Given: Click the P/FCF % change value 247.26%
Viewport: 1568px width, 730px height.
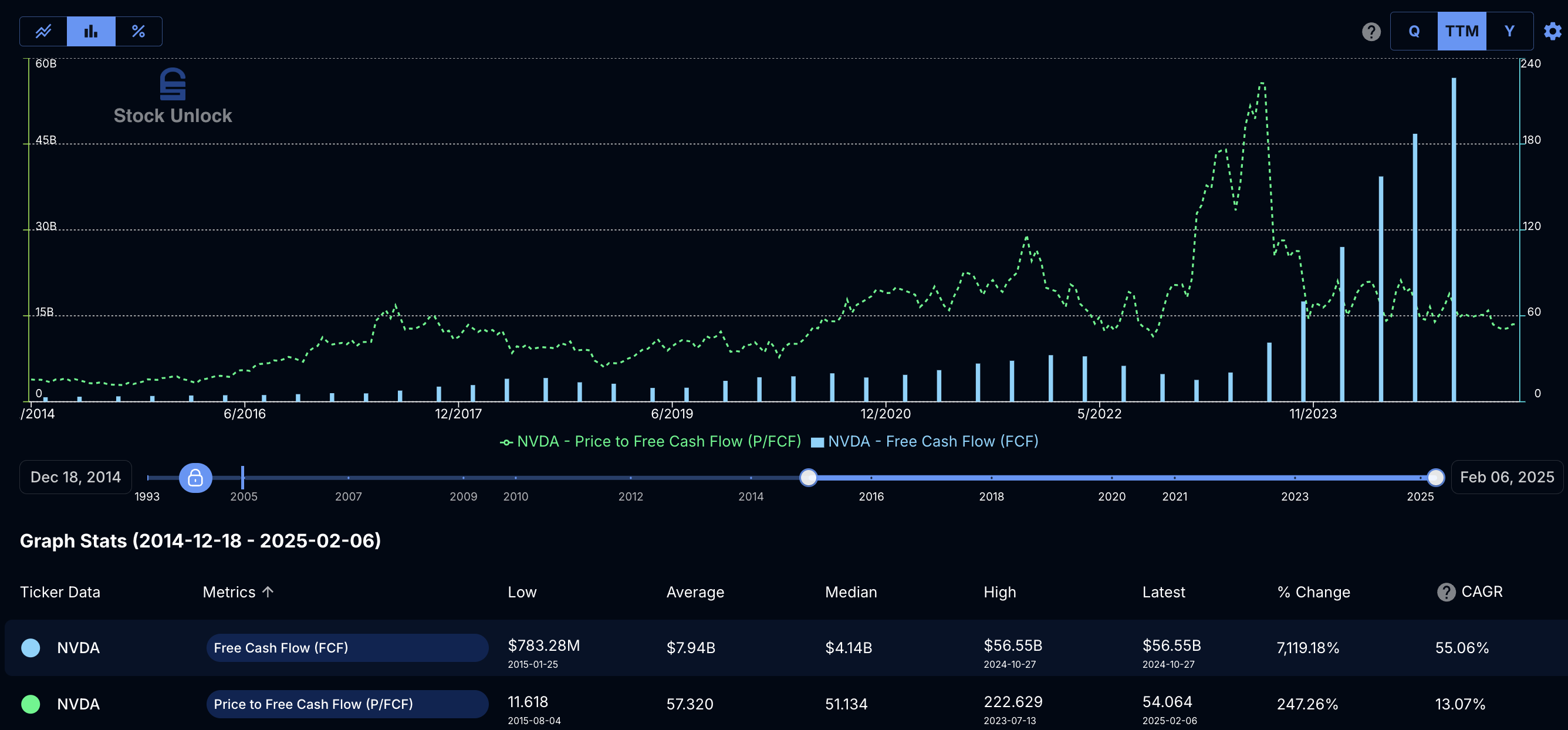Looking at the screenshot, I should tap(1307, 704).
